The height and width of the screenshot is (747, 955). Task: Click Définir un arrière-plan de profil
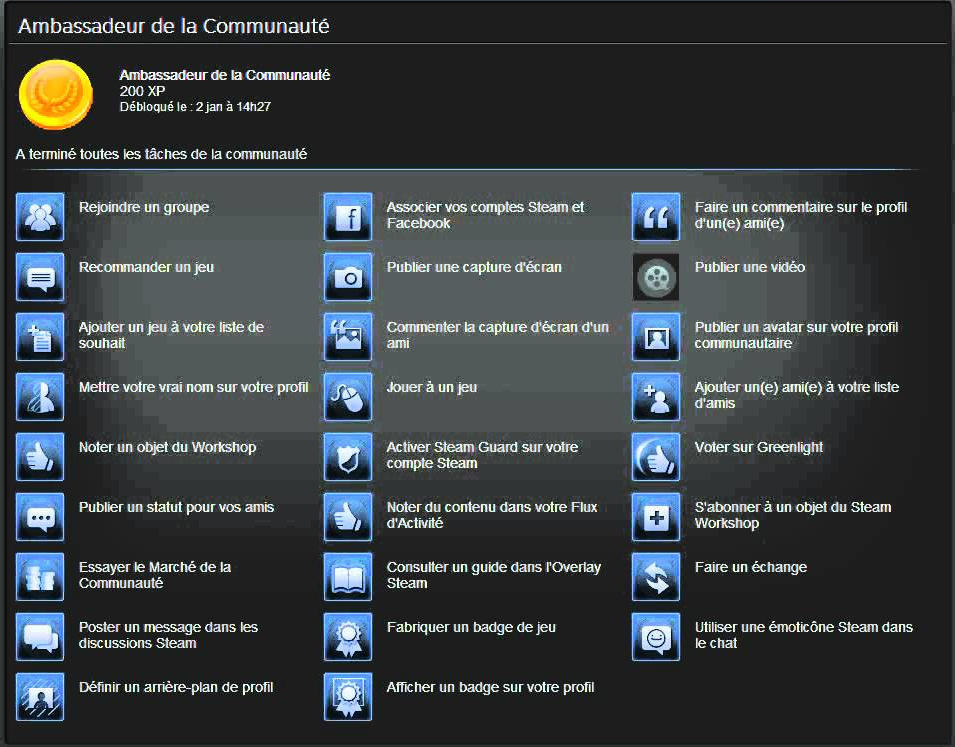[x=176, y=687]
